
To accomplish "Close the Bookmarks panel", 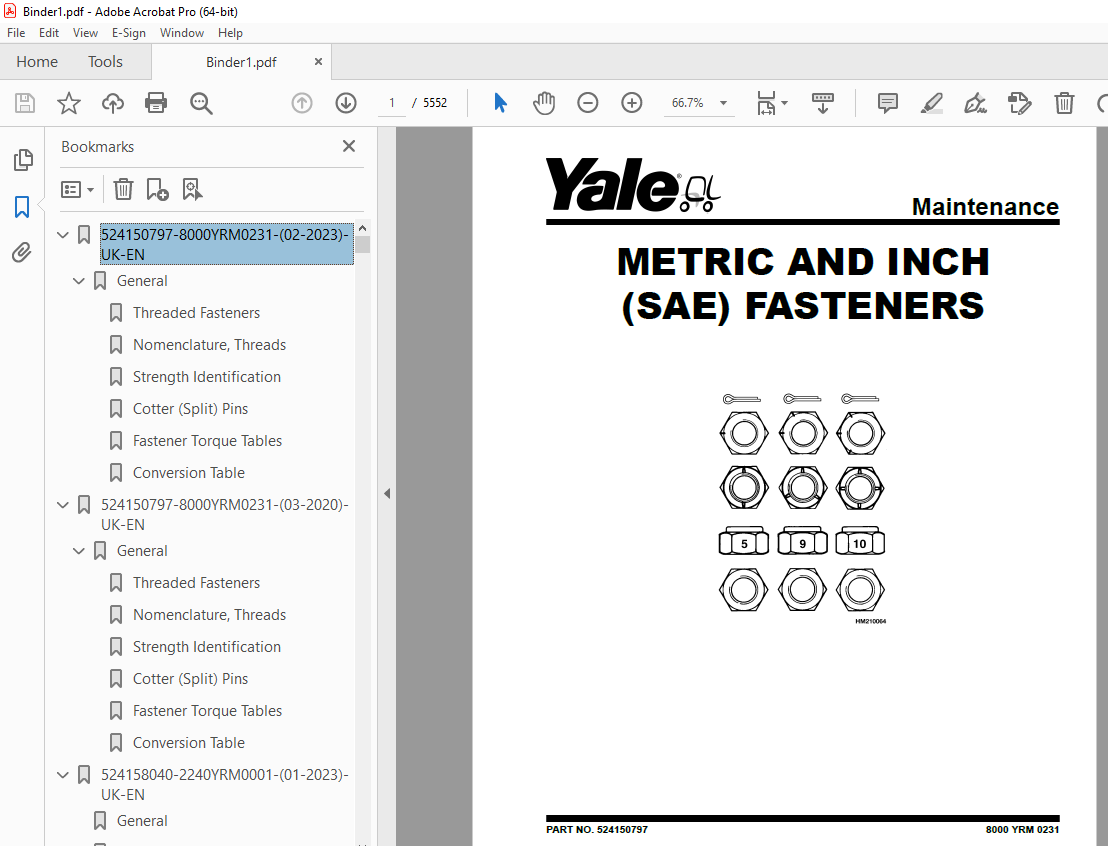I will tap(348, 146).
